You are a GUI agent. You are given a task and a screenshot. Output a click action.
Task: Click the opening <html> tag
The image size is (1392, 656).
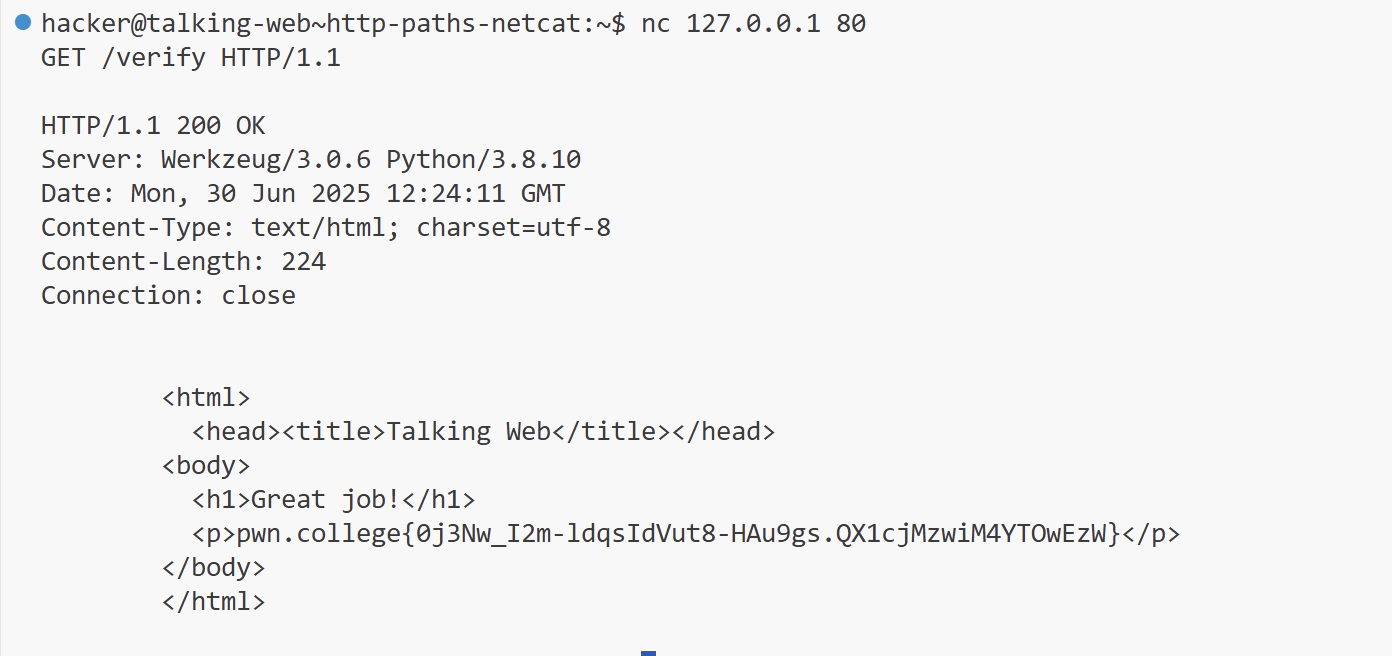[206, 398]
